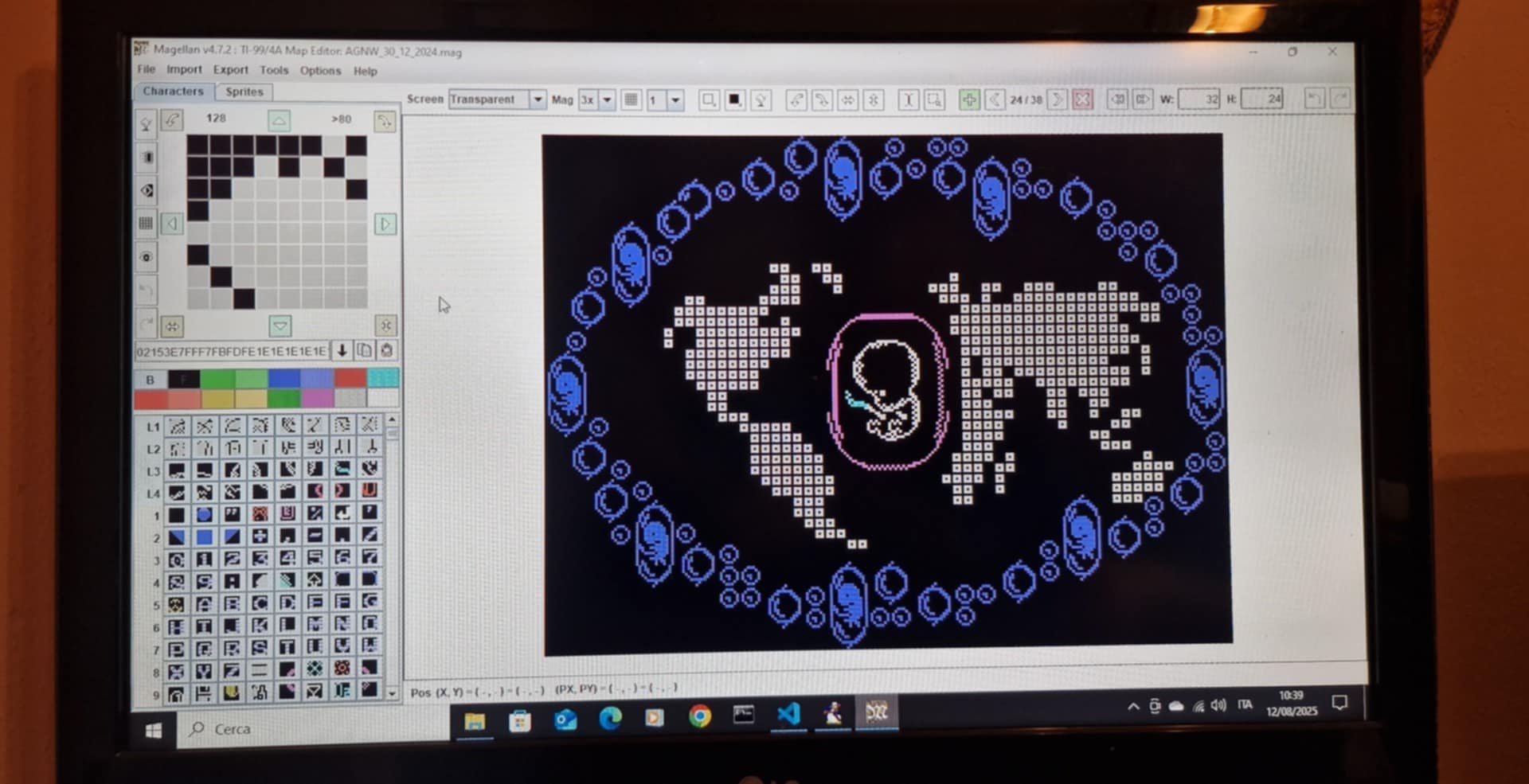
Task: Click the map toolbar redo arrow icon
Action: point(1340,99)
